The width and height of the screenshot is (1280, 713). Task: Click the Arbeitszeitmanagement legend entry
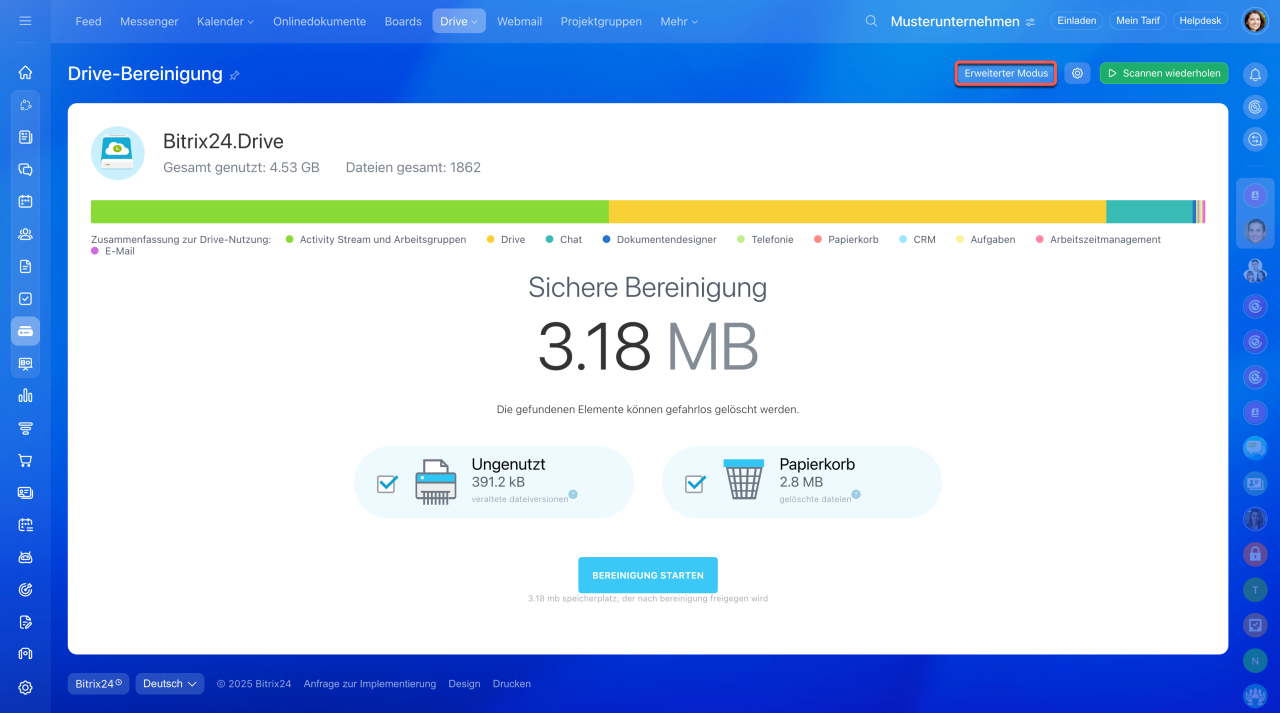1098,240
